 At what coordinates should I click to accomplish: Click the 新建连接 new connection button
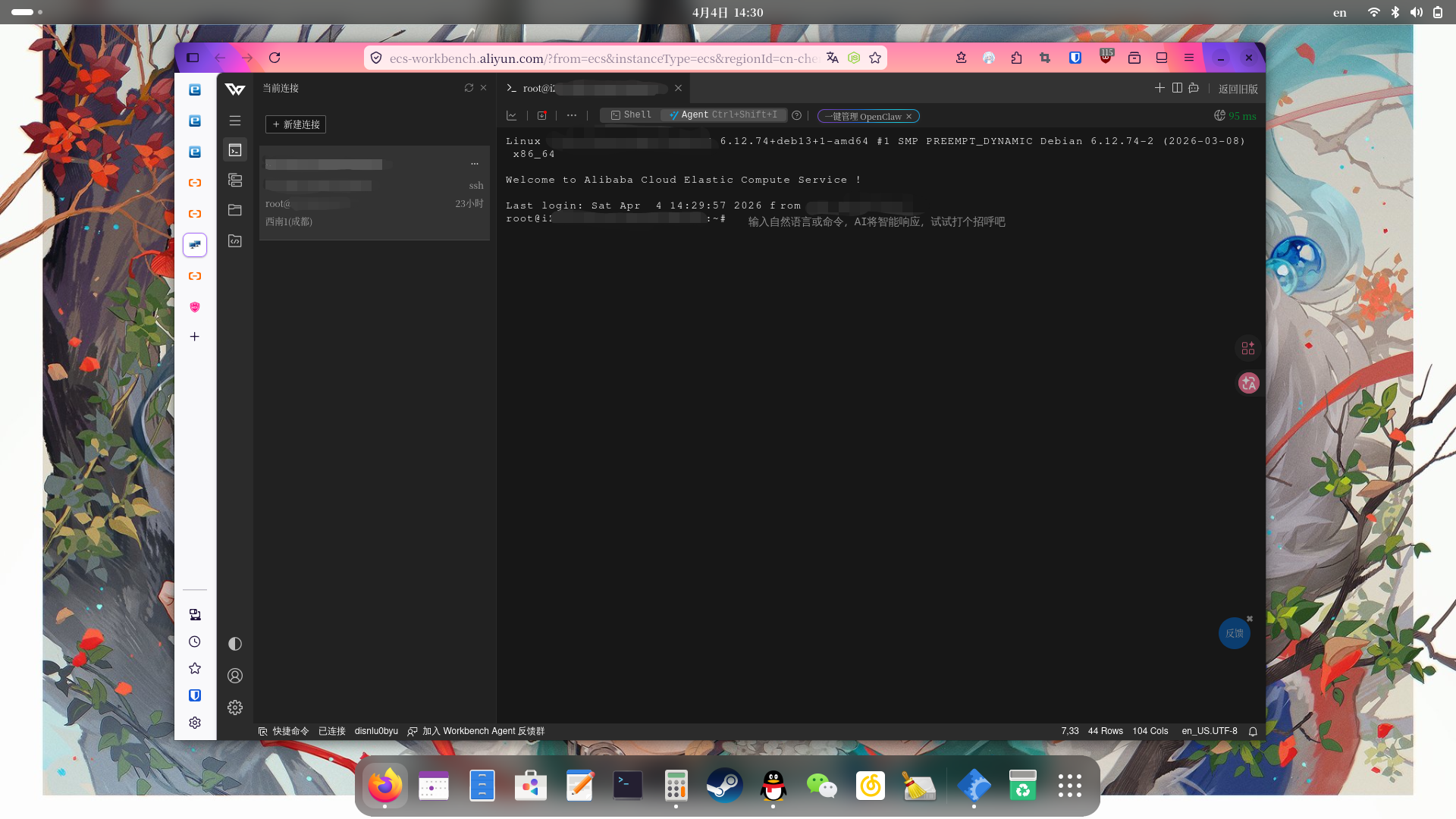296,124
